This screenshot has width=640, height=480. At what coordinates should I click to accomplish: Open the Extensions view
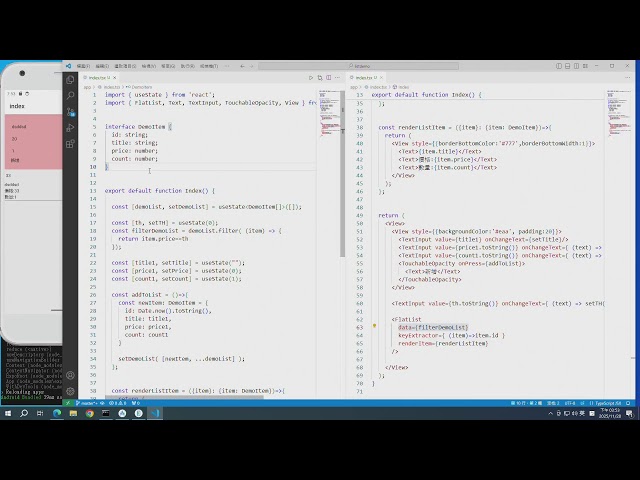(70, 143)
